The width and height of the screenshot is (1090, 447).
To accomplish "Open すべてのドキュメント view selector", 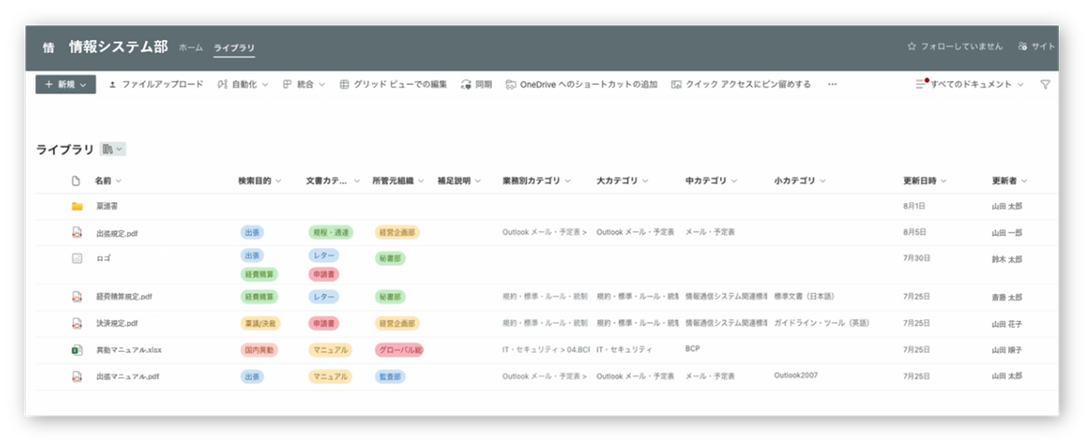I will 970,85.
